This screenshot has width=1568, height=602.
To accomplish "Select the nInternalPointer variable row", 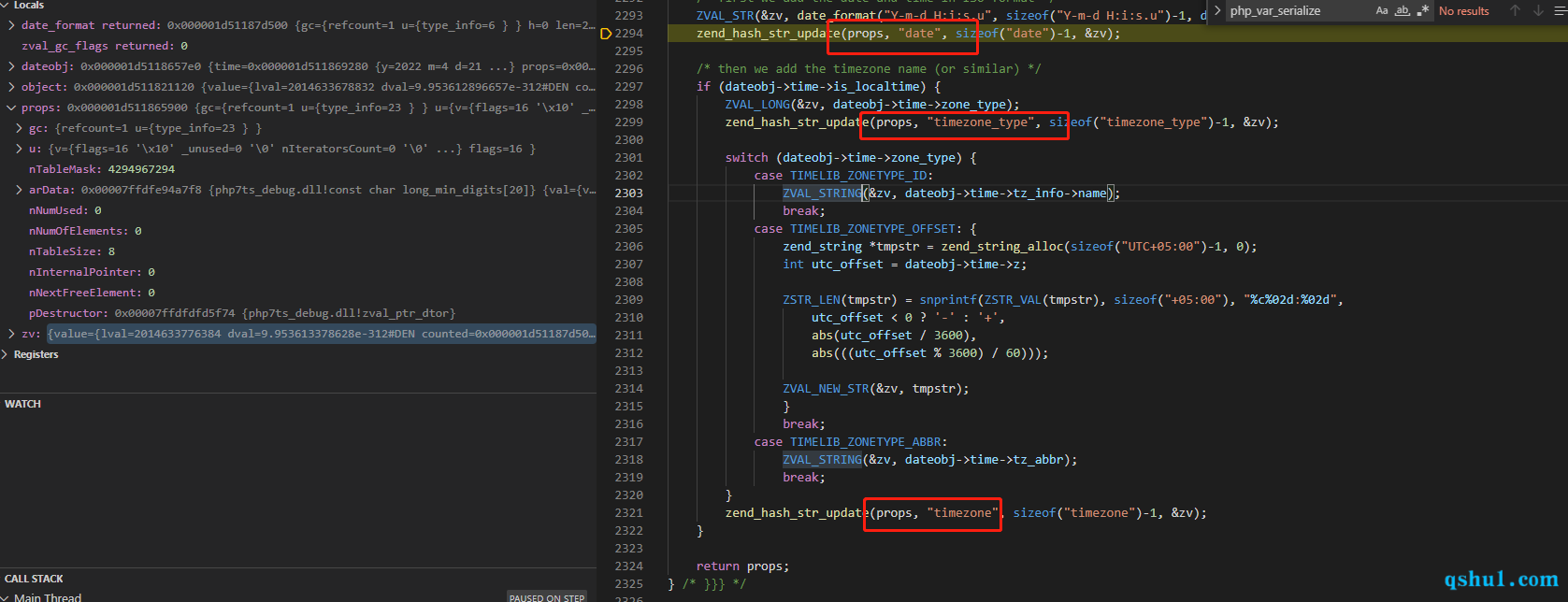I will tap(298, 272).
